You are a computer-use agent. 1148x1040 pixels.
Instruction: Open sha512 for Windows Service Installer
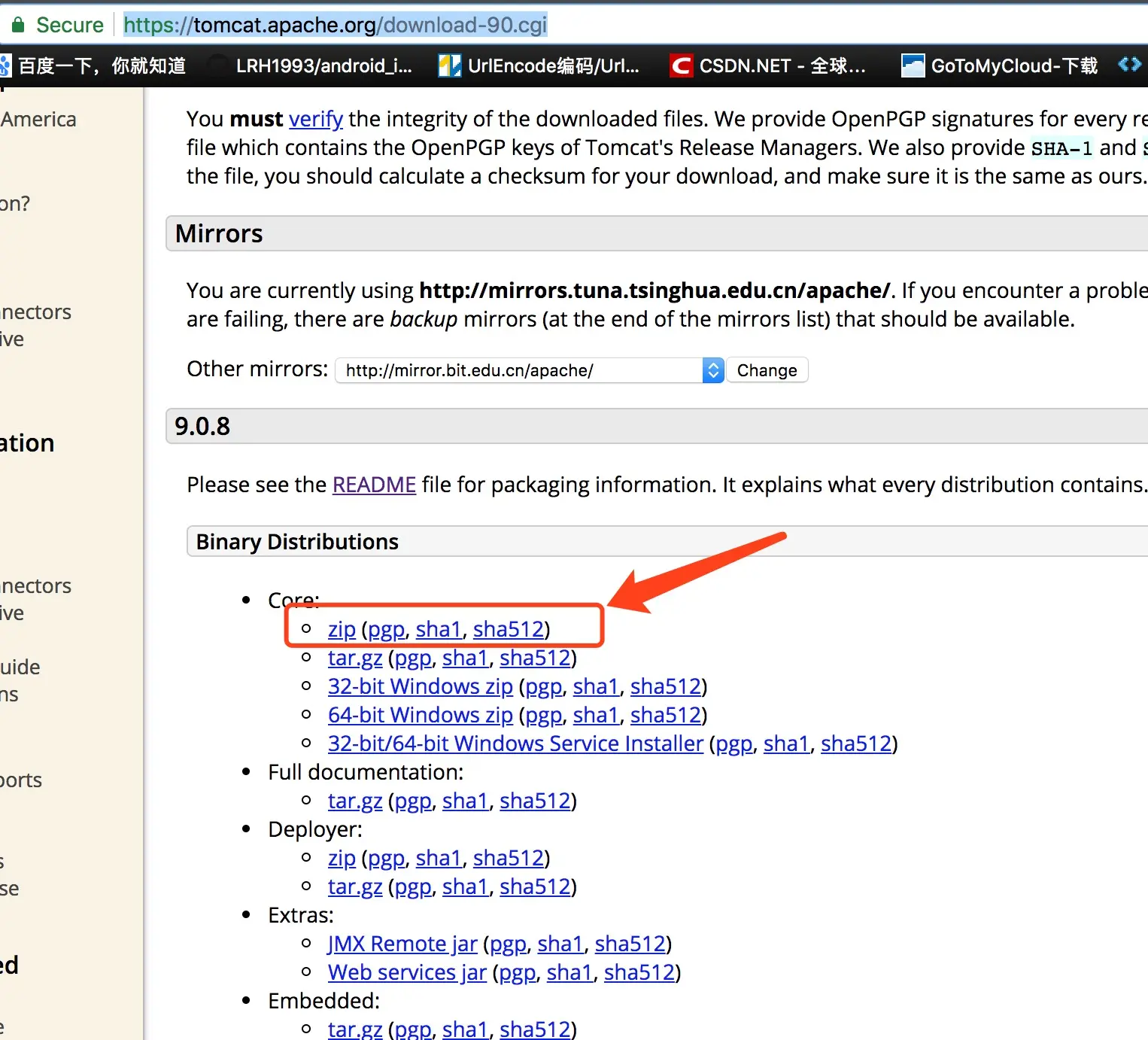point(856,744)
